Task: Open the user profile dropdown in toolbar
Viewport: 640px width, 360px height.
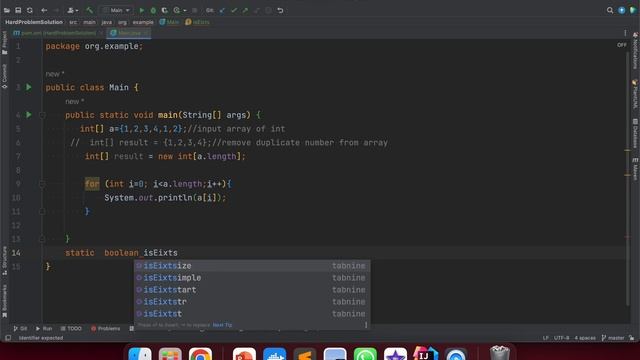Action: (72, 10)
